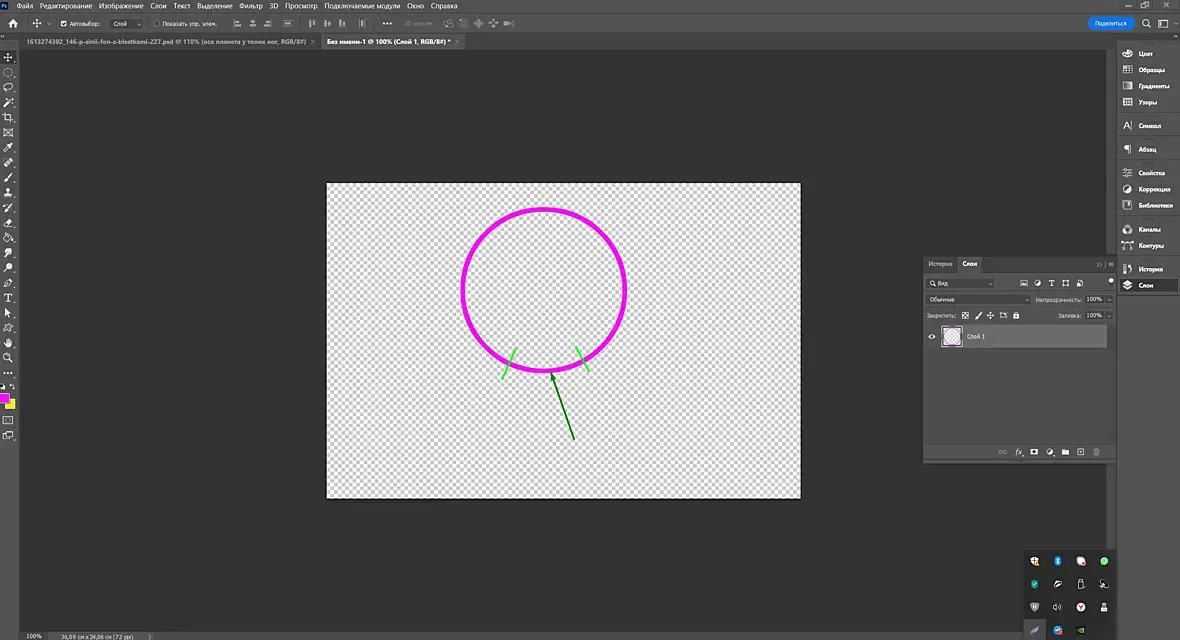The width and height of the screenshot is (1180, 640).
Task: Open the Слои menu in menu bar
Action: tap(158, 6)
